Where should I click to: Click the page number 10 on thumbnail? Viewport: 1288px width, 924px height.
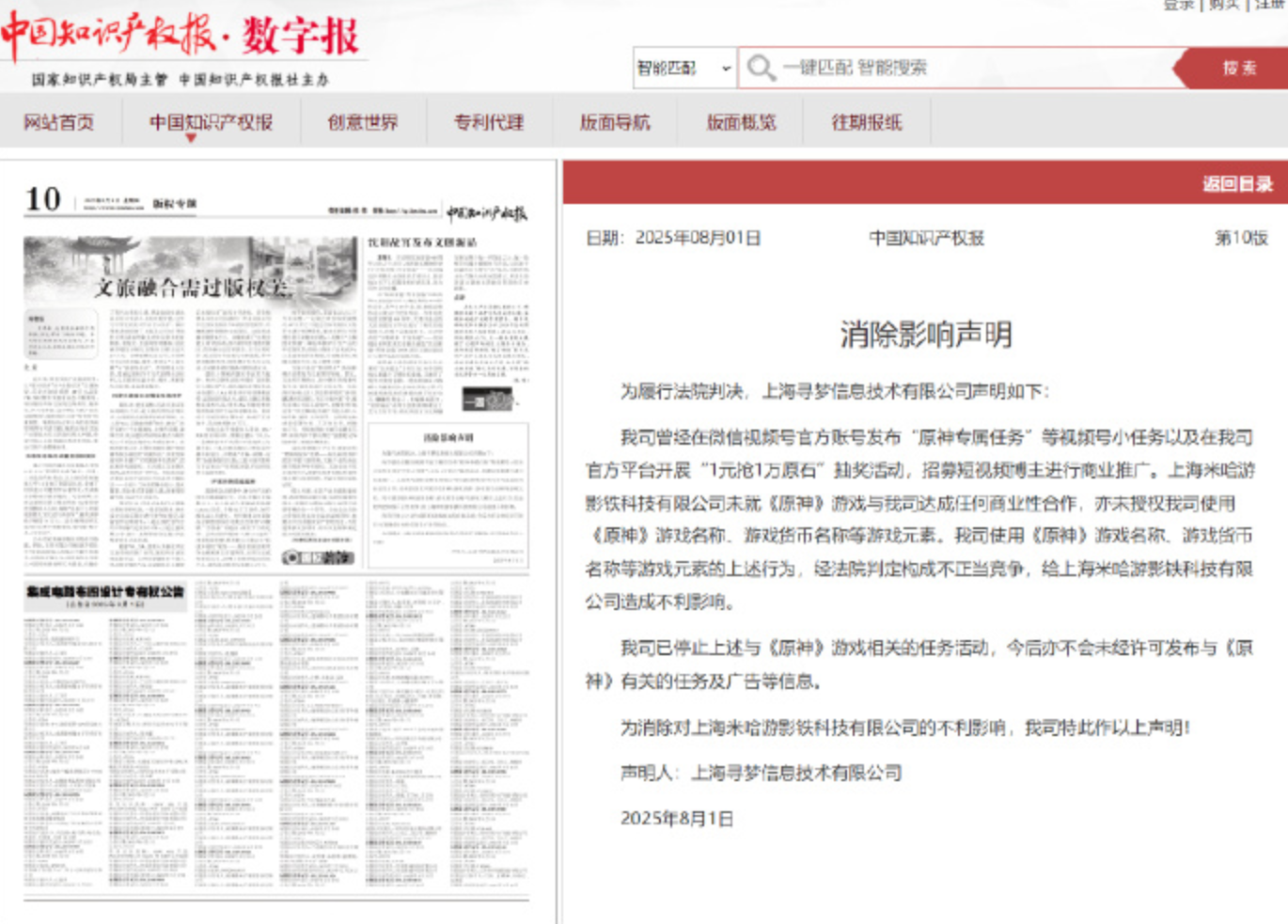tap(42, 199)
